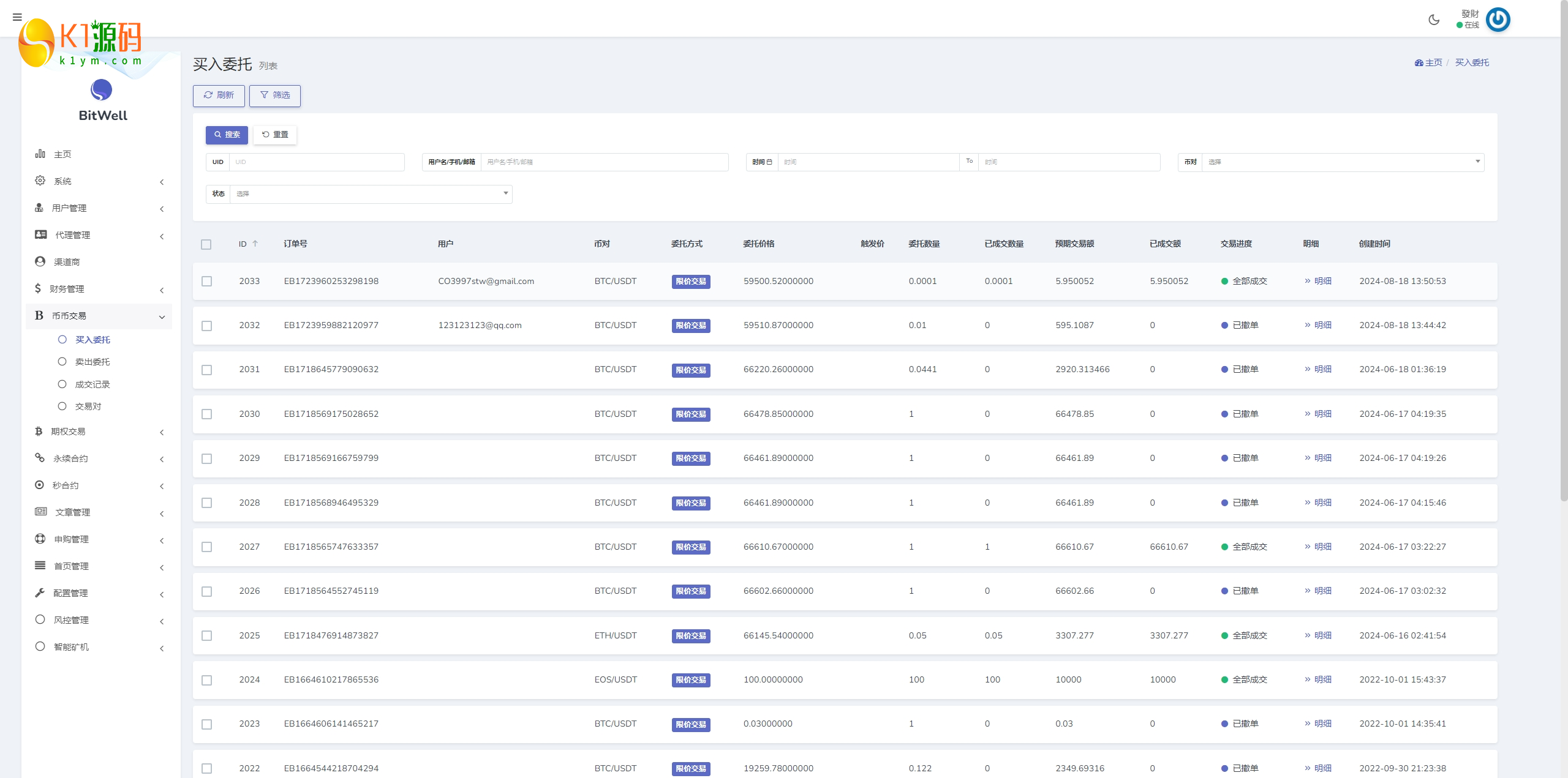Collapse the 币币交易 menu chevron
The image size is (1568, 778).
pos(162,317)
